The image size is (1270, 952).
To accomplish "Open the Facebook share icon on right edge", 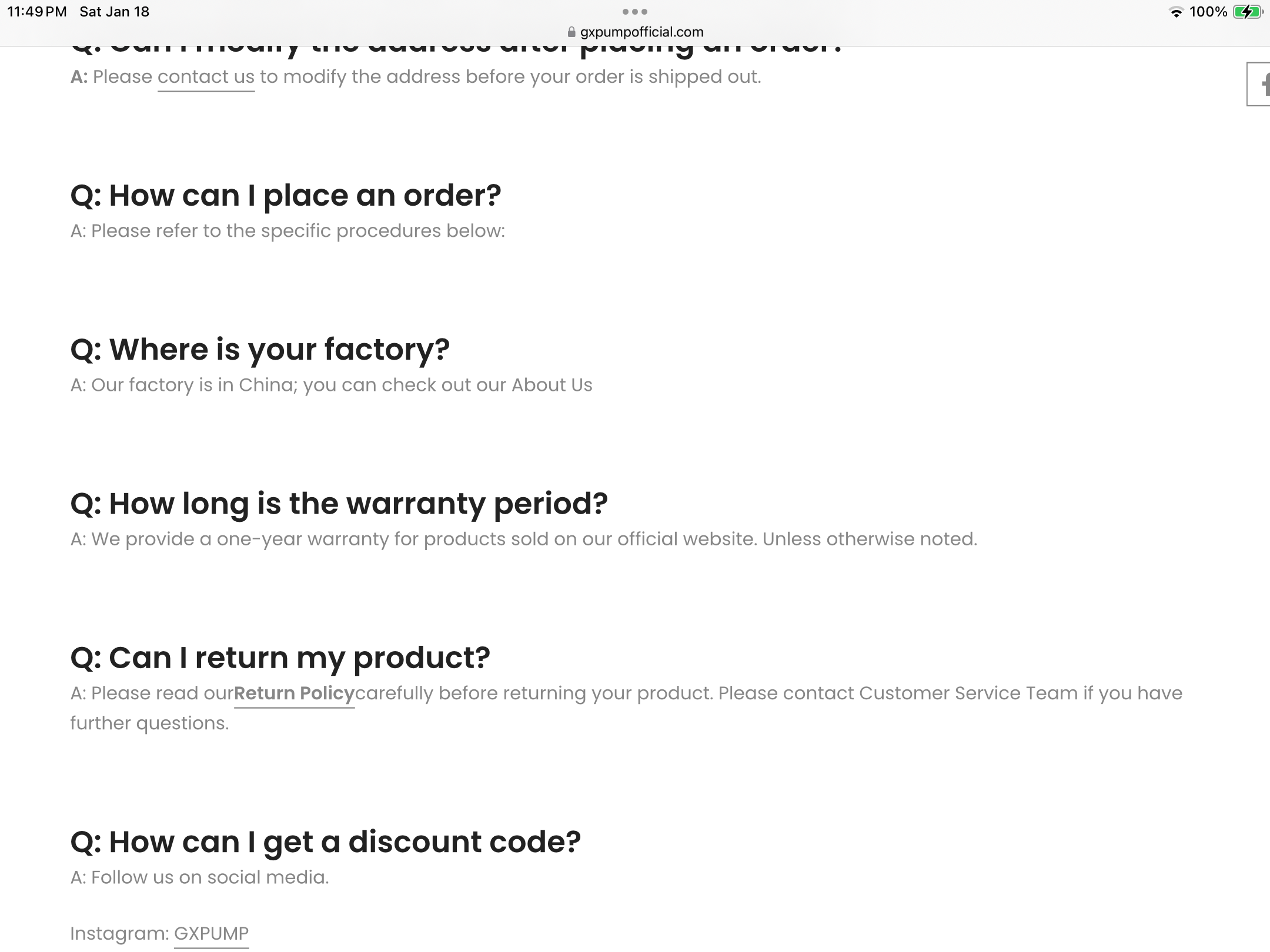I will tap(1259, 84).
